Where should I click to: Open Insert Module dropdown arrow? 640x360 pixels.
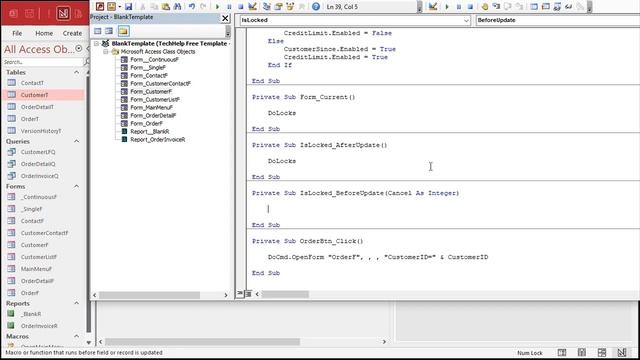tap(120, 7)
